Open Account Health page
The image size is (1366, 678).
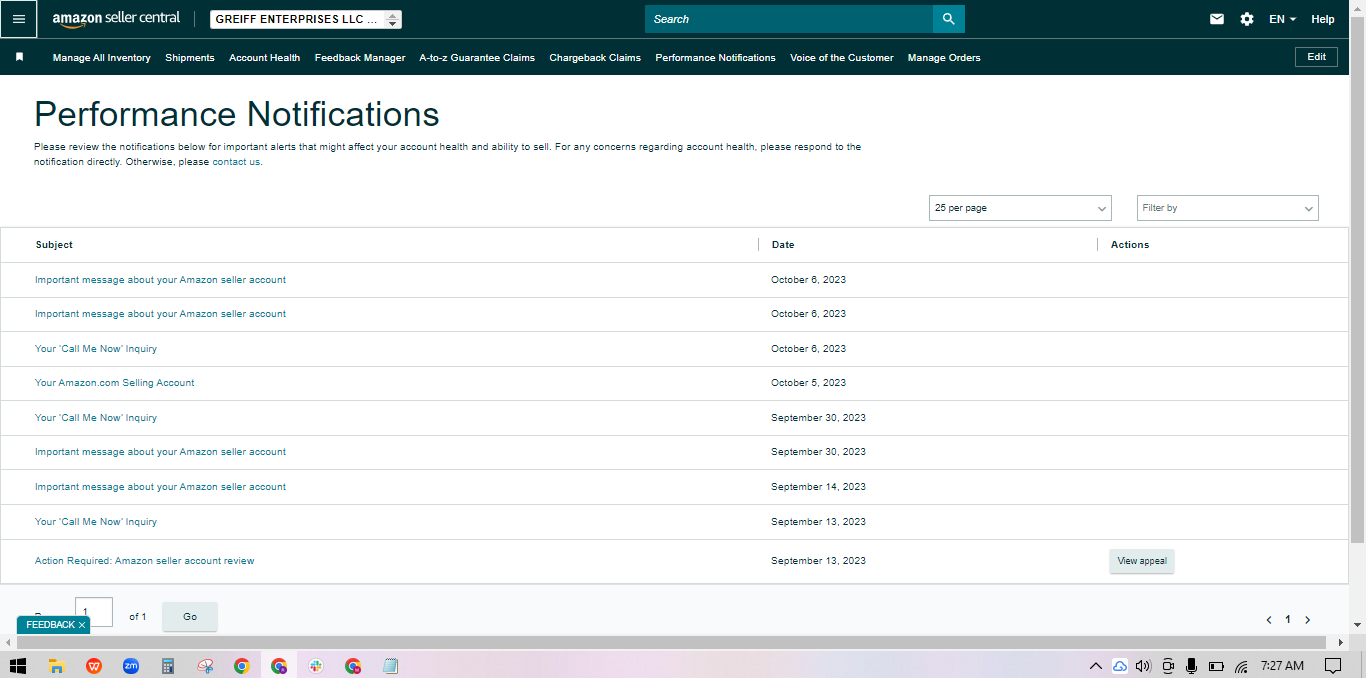tap(264, 58)
